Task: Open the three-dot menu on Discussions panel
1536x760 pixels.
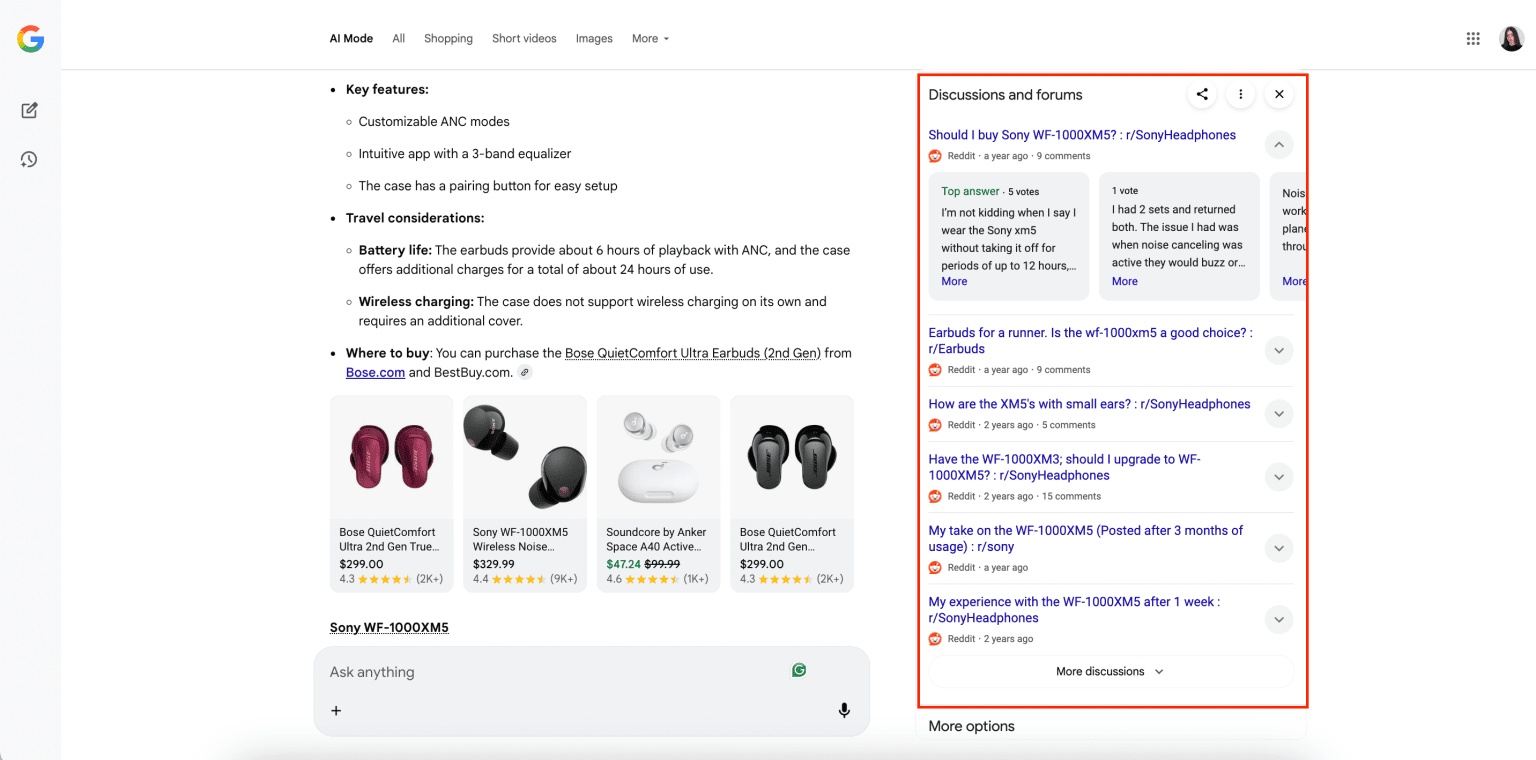Action: pyautogui.click(x=1240, y=94)
